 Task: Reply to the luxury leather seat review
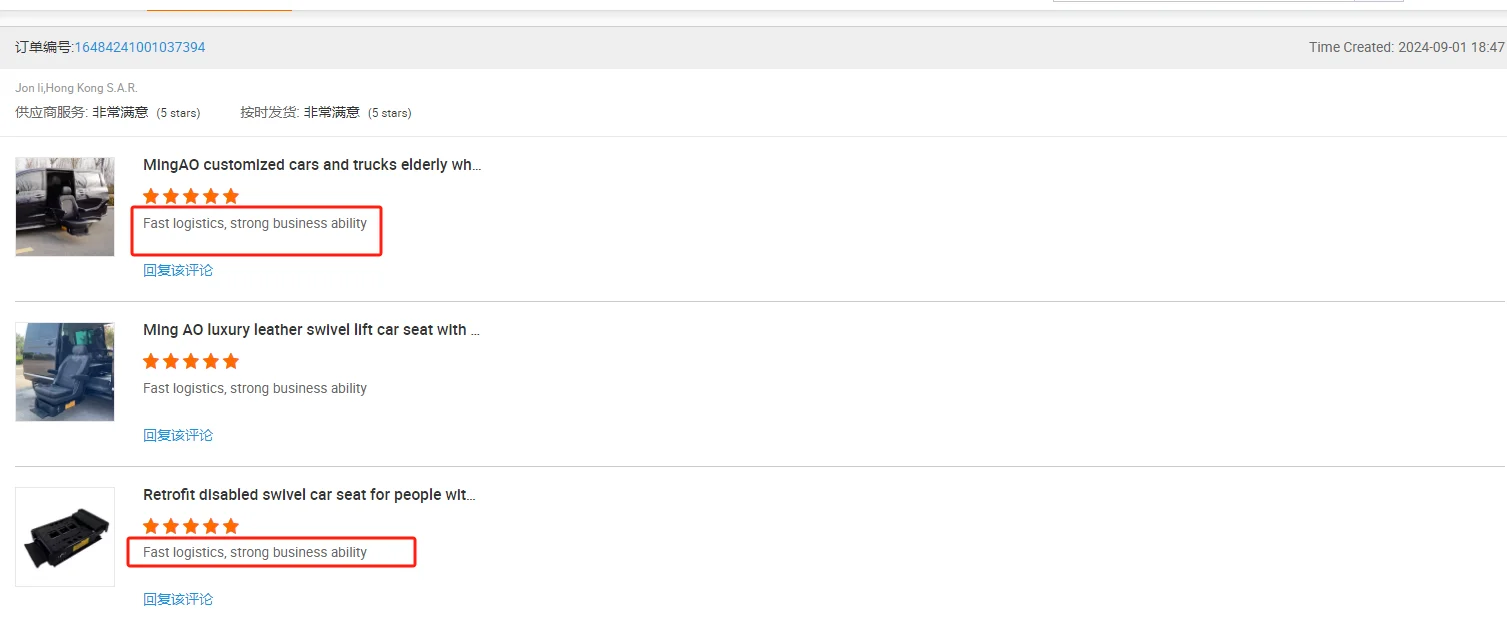178,435
